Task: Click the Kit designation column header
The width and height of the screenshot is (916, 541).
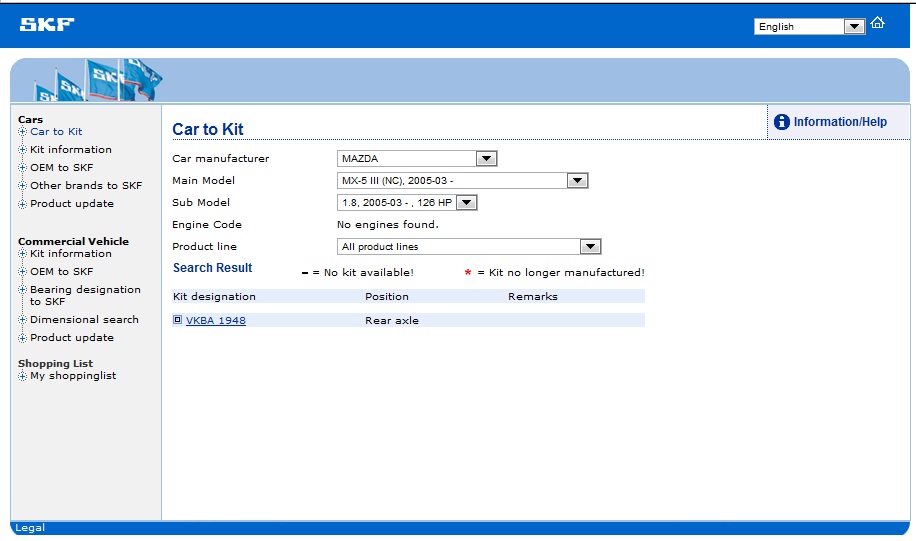Action: (214, 296)
